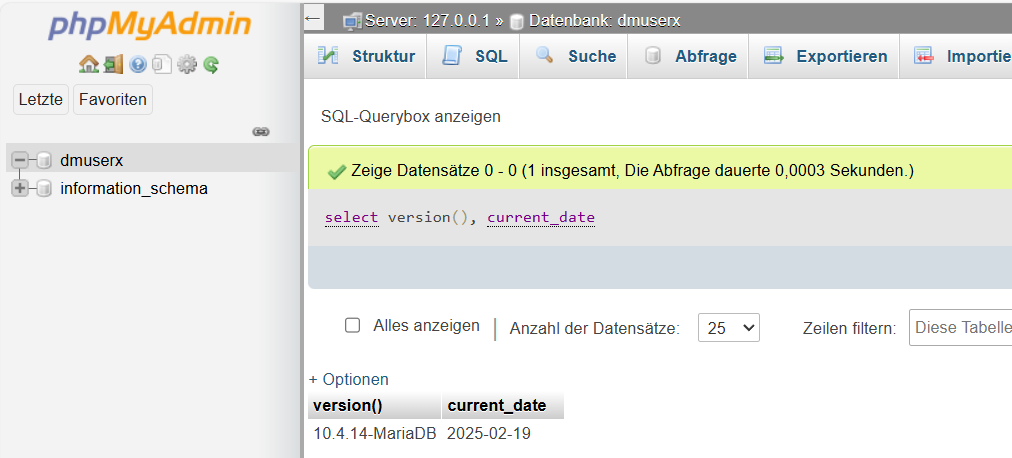Image resolution: width=1012 pixels, height=458 pixels.
Task: Click the + Optionen link
Action: click(x=349, y=379)
